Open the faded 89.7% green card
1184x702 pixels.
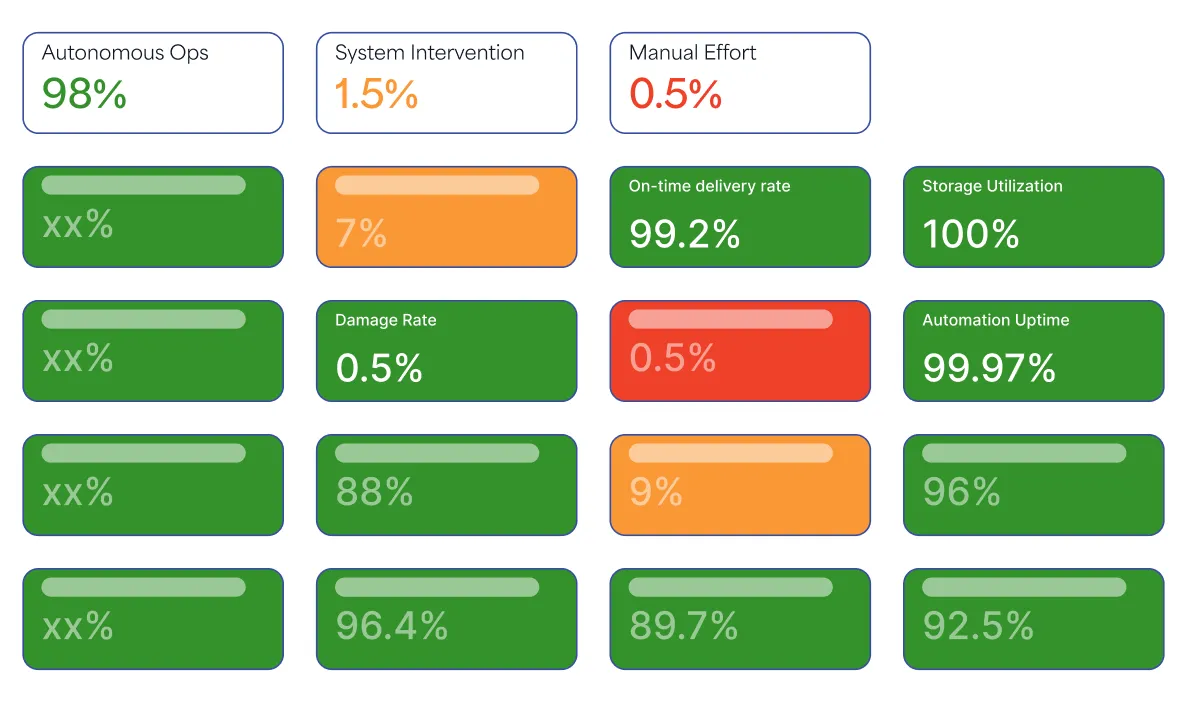(x=740, y=619)
